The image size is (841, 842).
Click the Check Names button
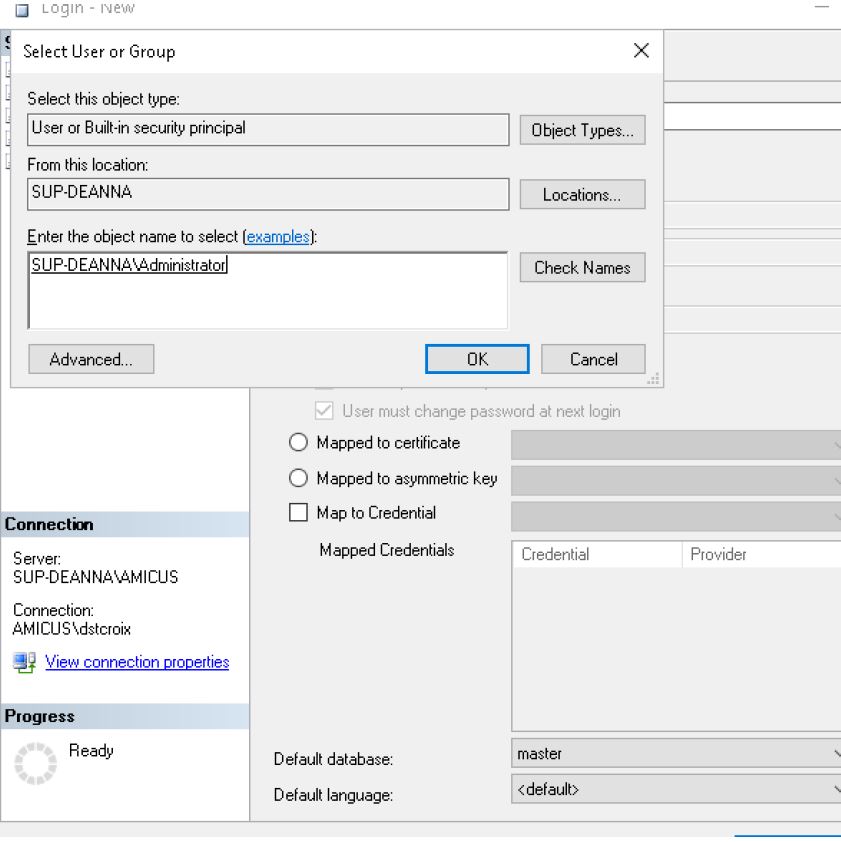pos(582,267)
